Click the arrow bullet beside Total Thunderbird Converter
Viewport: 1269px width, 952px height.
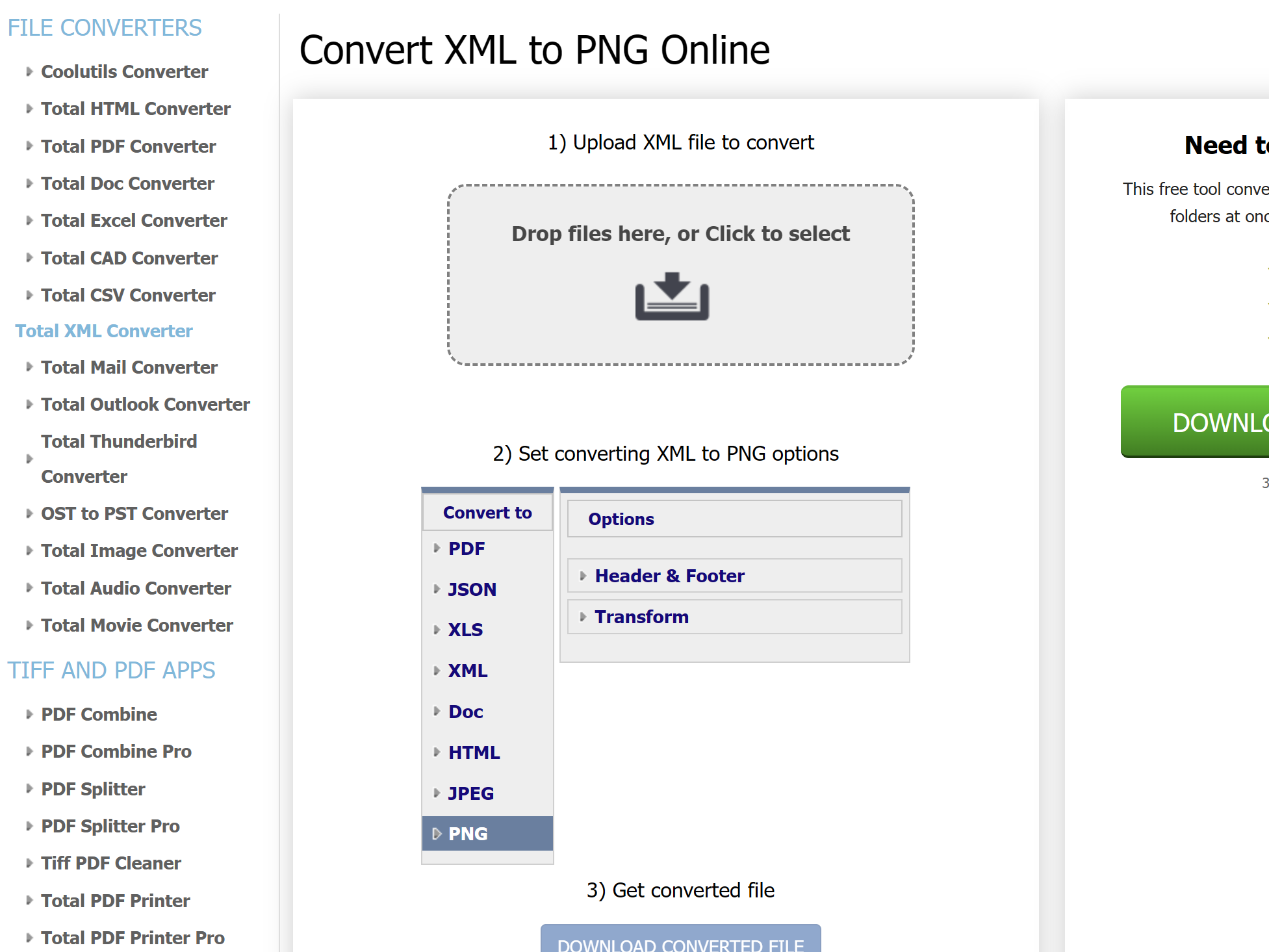[29, 459]
